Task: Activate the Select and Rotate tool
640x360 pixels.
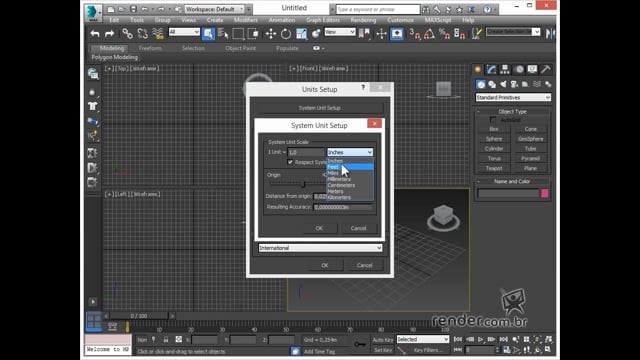Action: (x=286, y=34)
